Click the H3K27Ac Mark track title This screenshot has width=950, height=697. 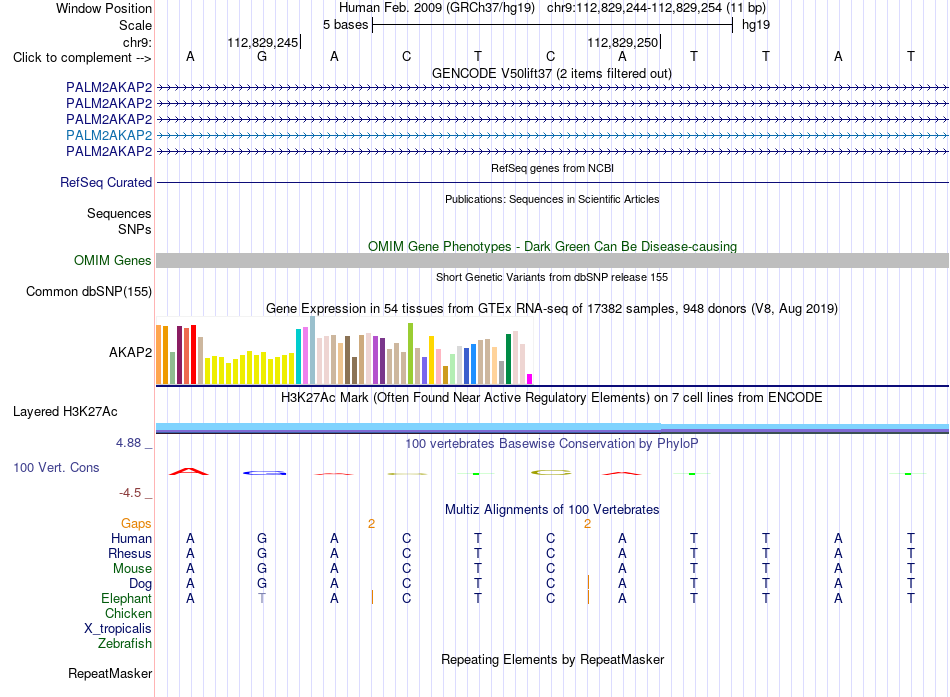click(x=552, y=398)
